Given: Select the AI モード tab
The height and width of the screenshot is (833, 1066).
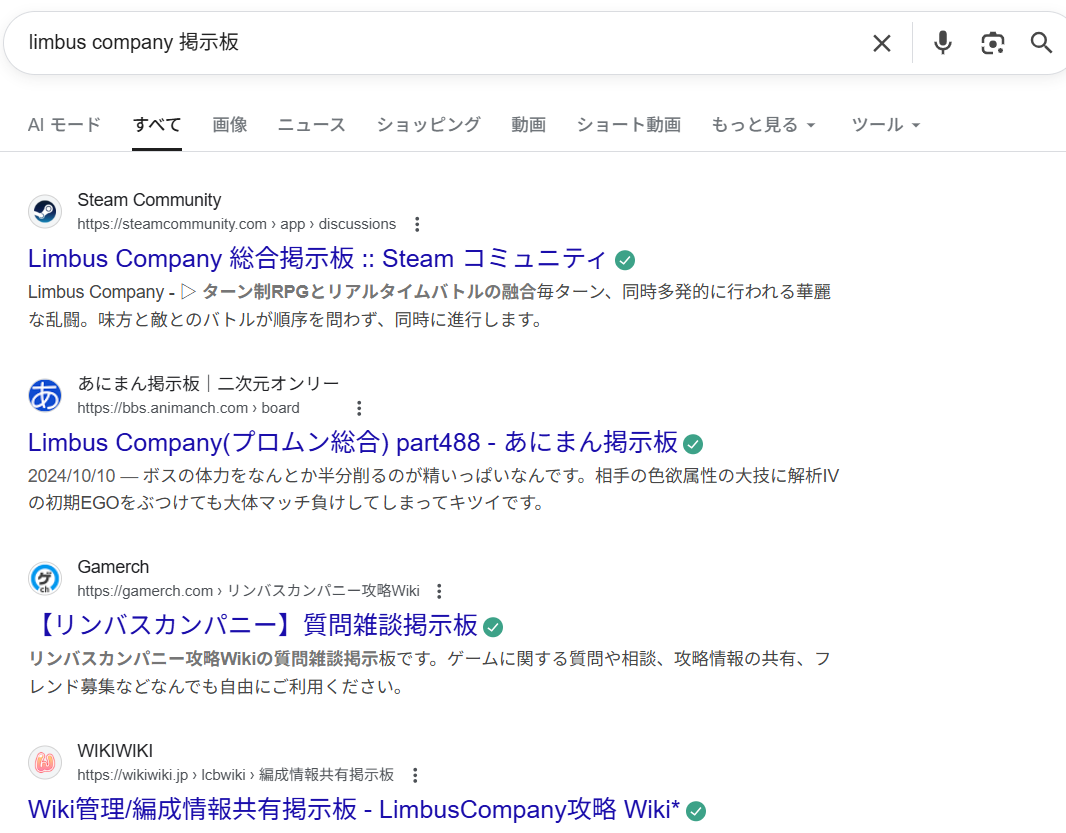Looking at the screenshot, I should pos(64,125).
